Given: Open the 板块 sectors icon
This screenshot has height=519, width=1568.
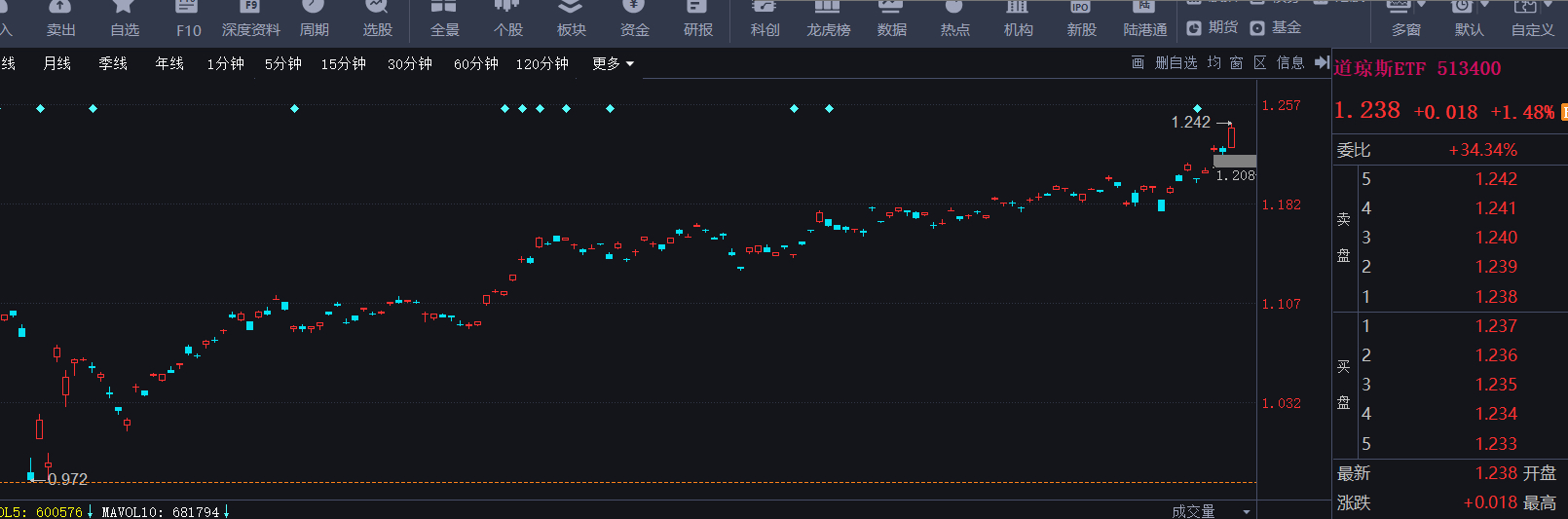Looking at the screenshot, I should coord(571,19).
